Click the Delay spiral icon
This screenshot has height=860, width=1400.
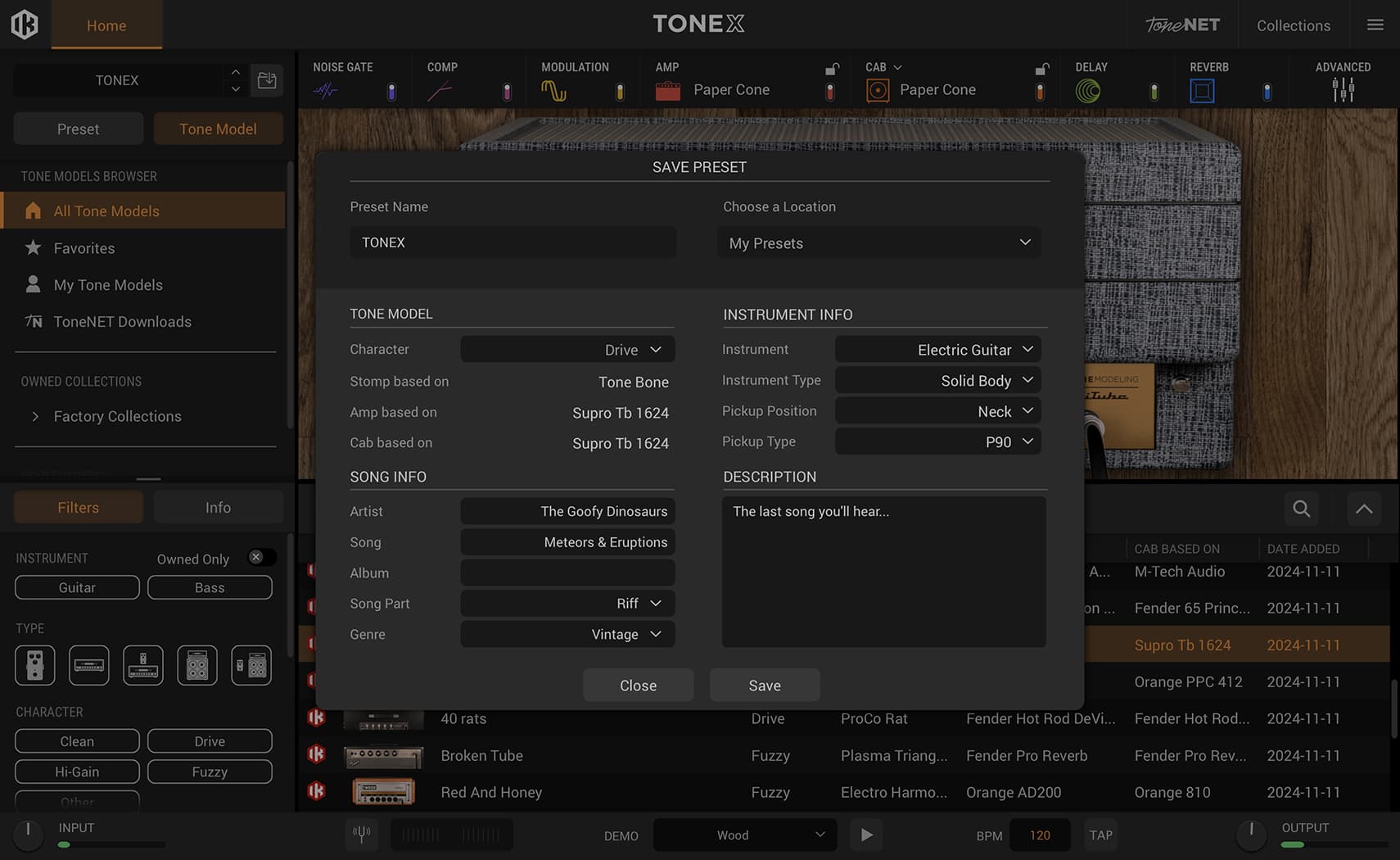[x=1087, y=91]
